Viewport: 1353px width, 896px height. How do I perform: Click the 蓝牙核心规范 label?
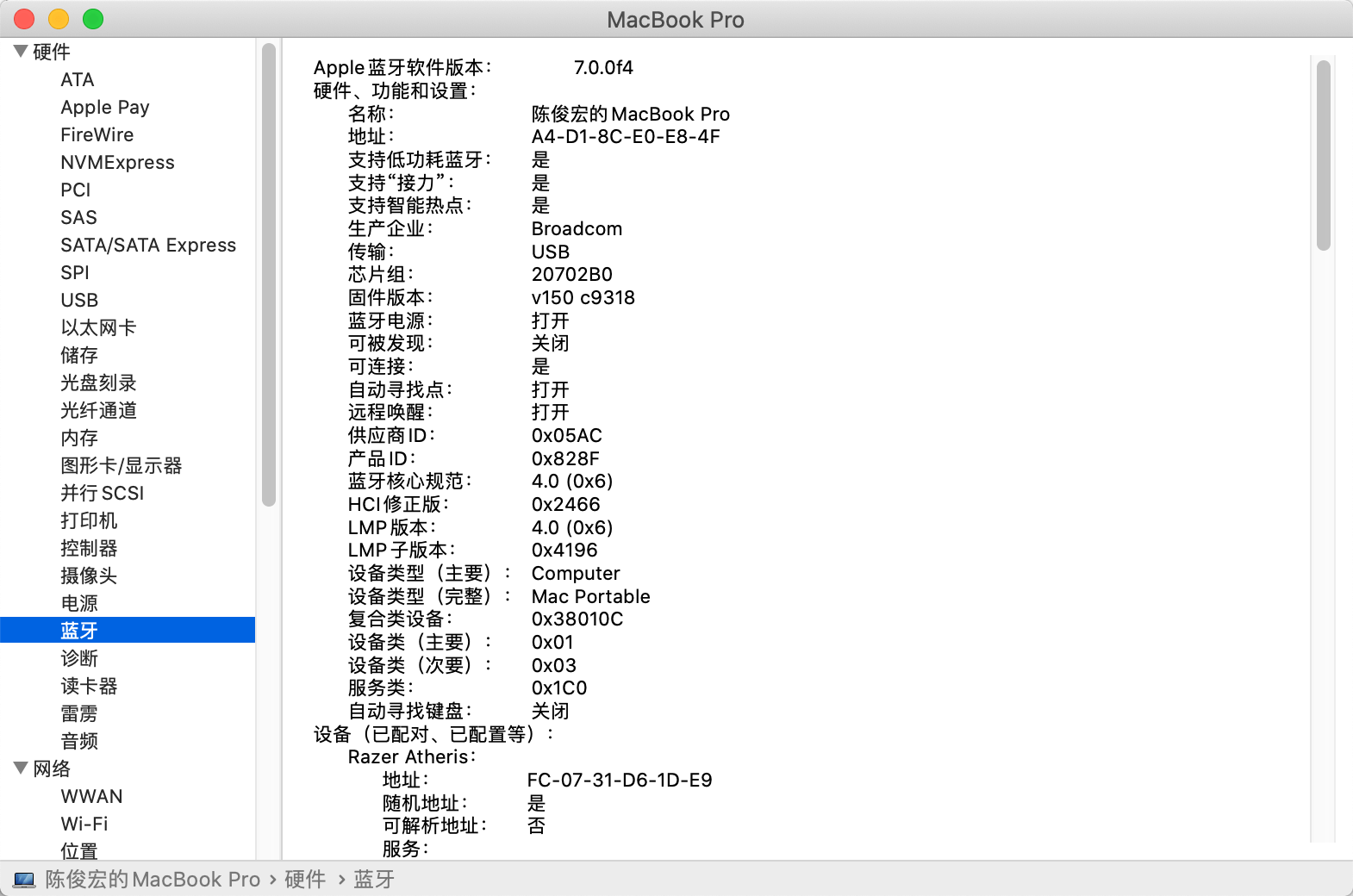coord(409,482)
